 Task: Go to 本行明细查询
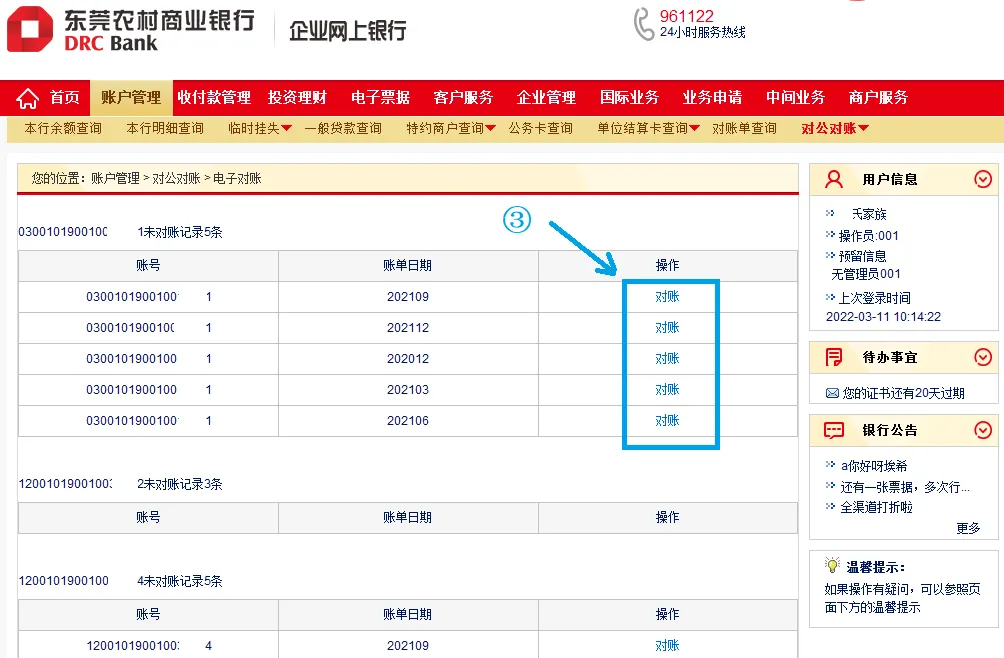point(165,129)
